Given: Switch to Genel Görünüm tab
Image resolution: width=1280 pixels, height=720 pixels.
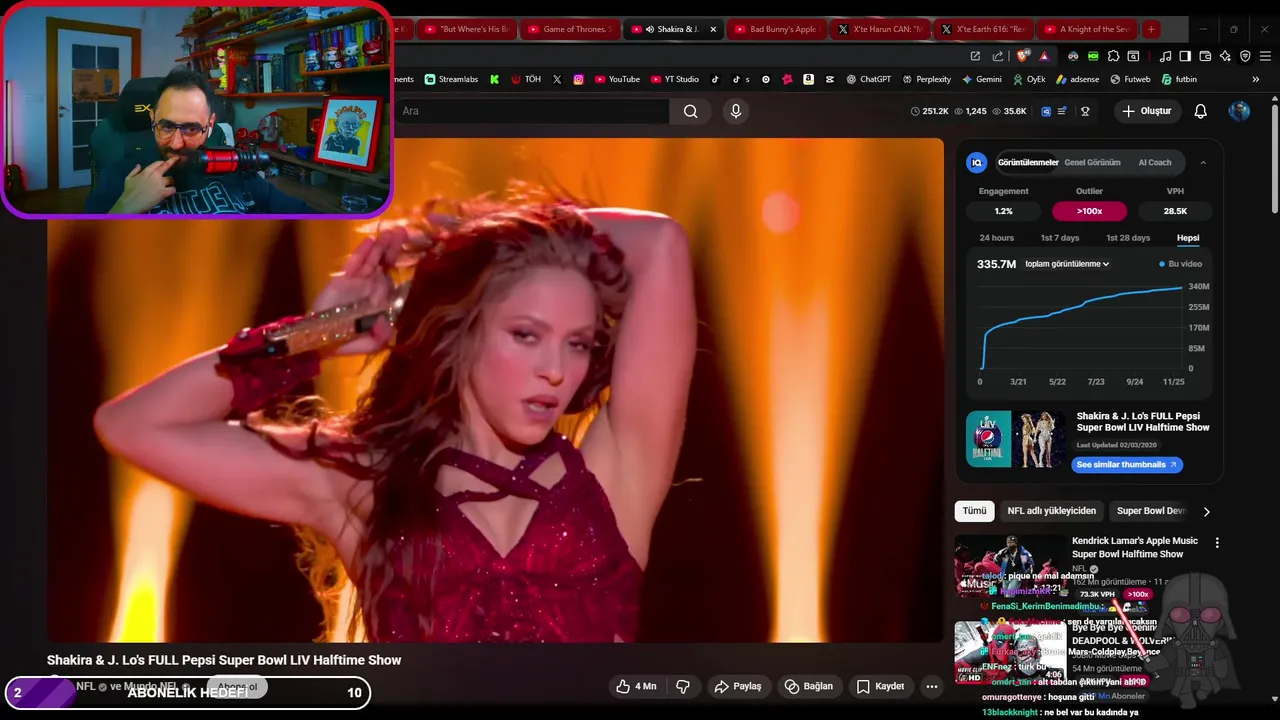Looking at the screenshot, I should 1092,162.
